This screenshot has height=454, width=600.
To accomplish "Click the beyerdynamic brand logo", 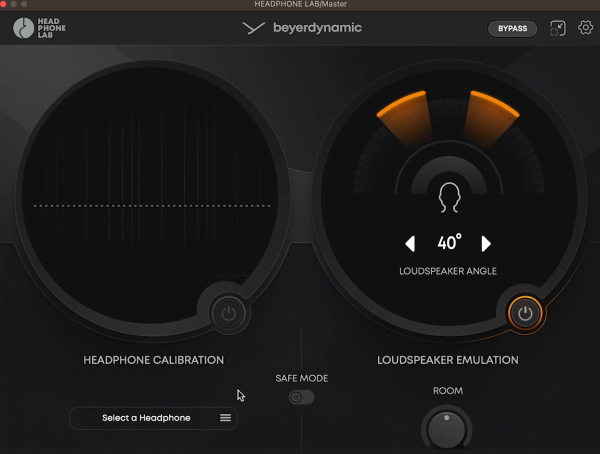I will tap(302, 28).
